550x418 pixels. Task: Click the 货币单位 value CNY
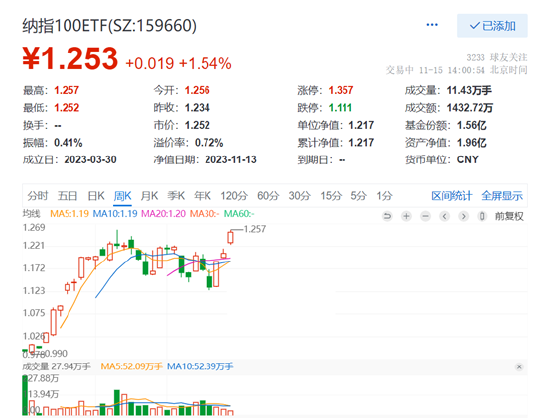coord(468,160)
